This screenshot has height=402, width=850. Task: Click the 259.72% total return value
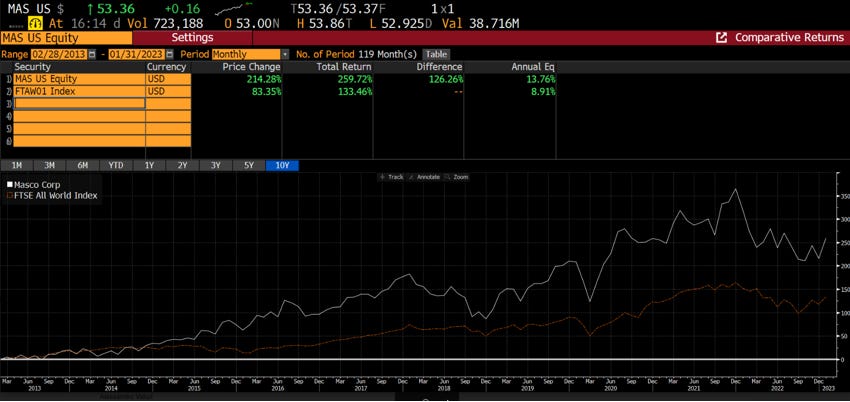click(x=354, y=79)
